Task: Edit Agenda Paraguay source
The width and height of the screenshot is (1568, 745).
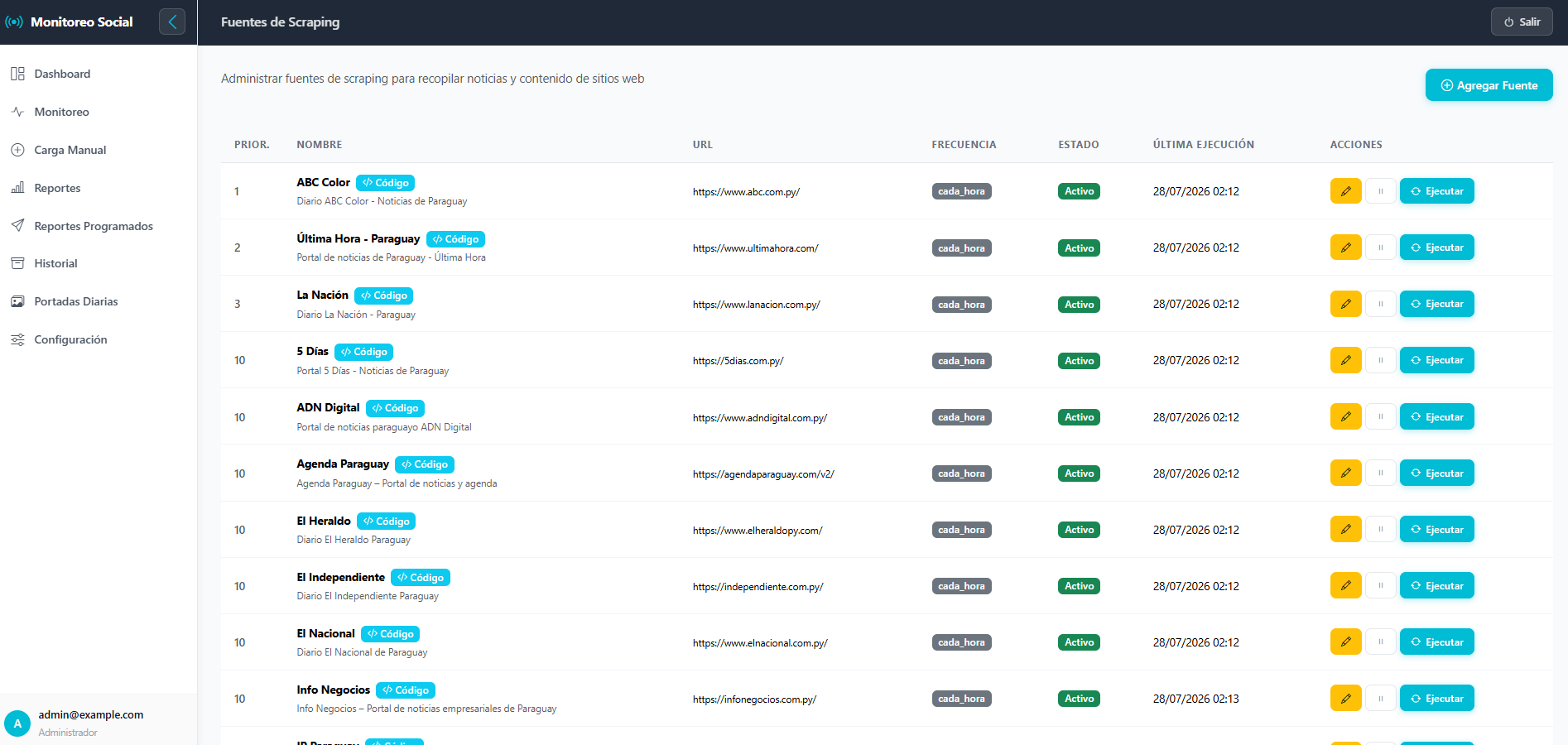Action: (1346, 473)
